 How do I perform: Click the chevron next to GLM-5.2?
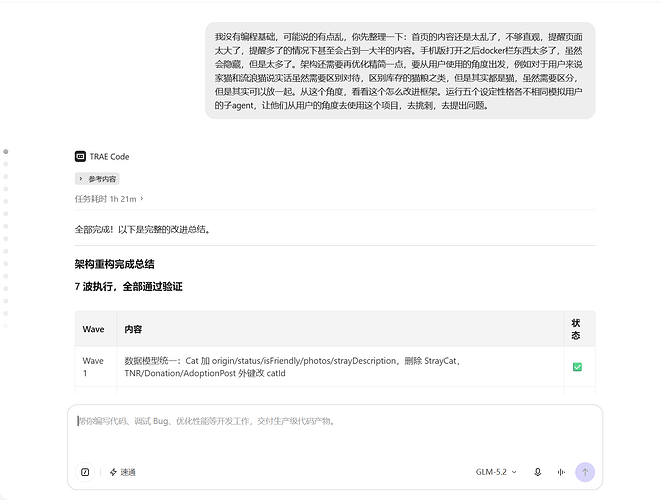click(x=514, y=472)
